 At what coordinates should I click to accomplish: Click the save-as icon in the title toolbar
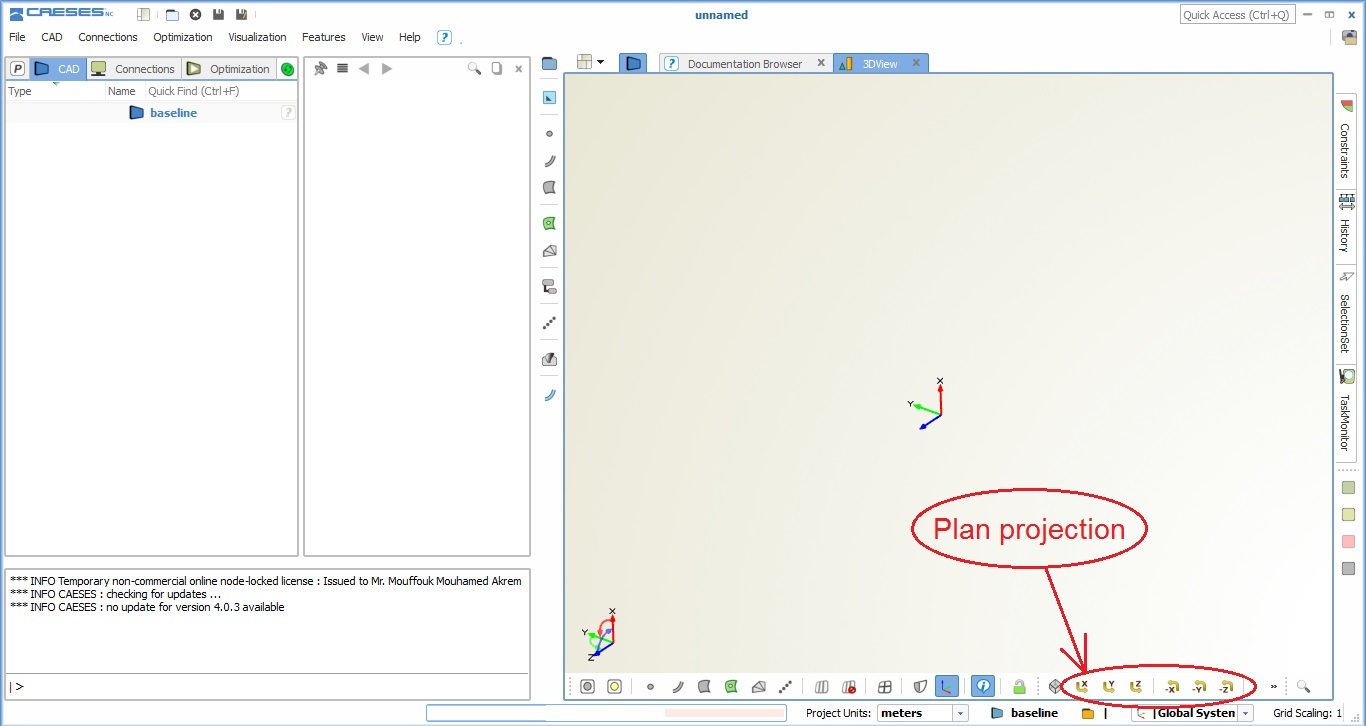(x=241, y=15)
